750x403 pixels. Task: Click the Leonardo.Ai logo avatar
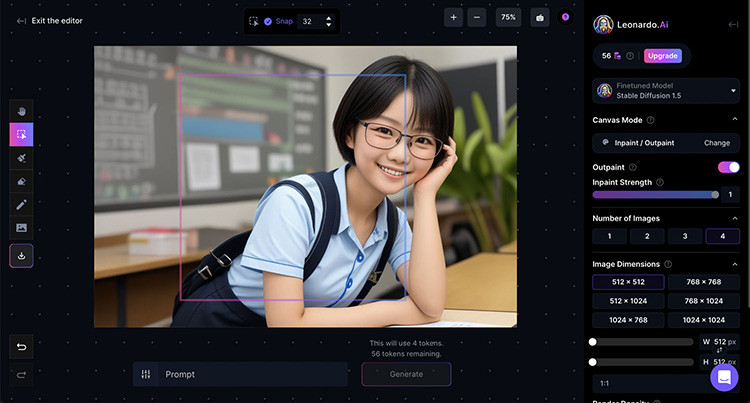point(603,24)
